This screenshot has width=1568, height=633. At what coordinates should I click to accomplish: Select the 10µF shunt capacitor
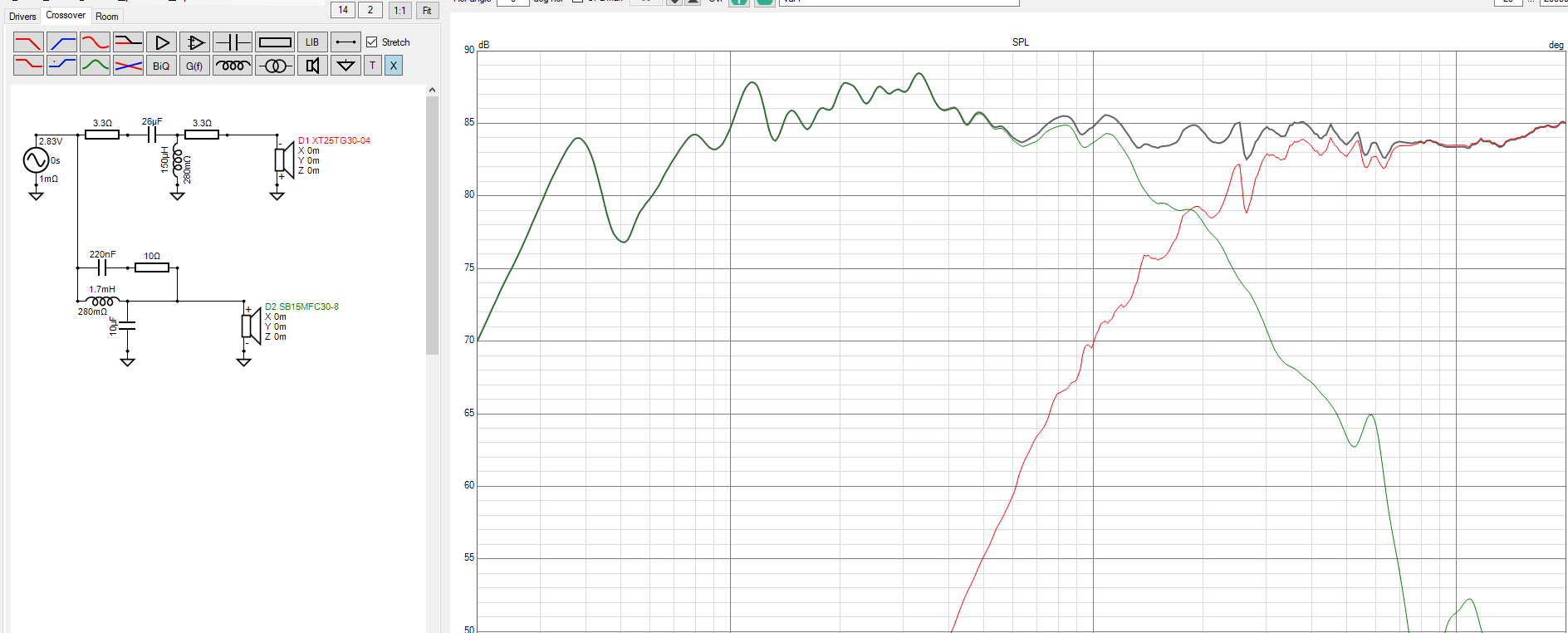pyautogui.click(x=127, y=326)
